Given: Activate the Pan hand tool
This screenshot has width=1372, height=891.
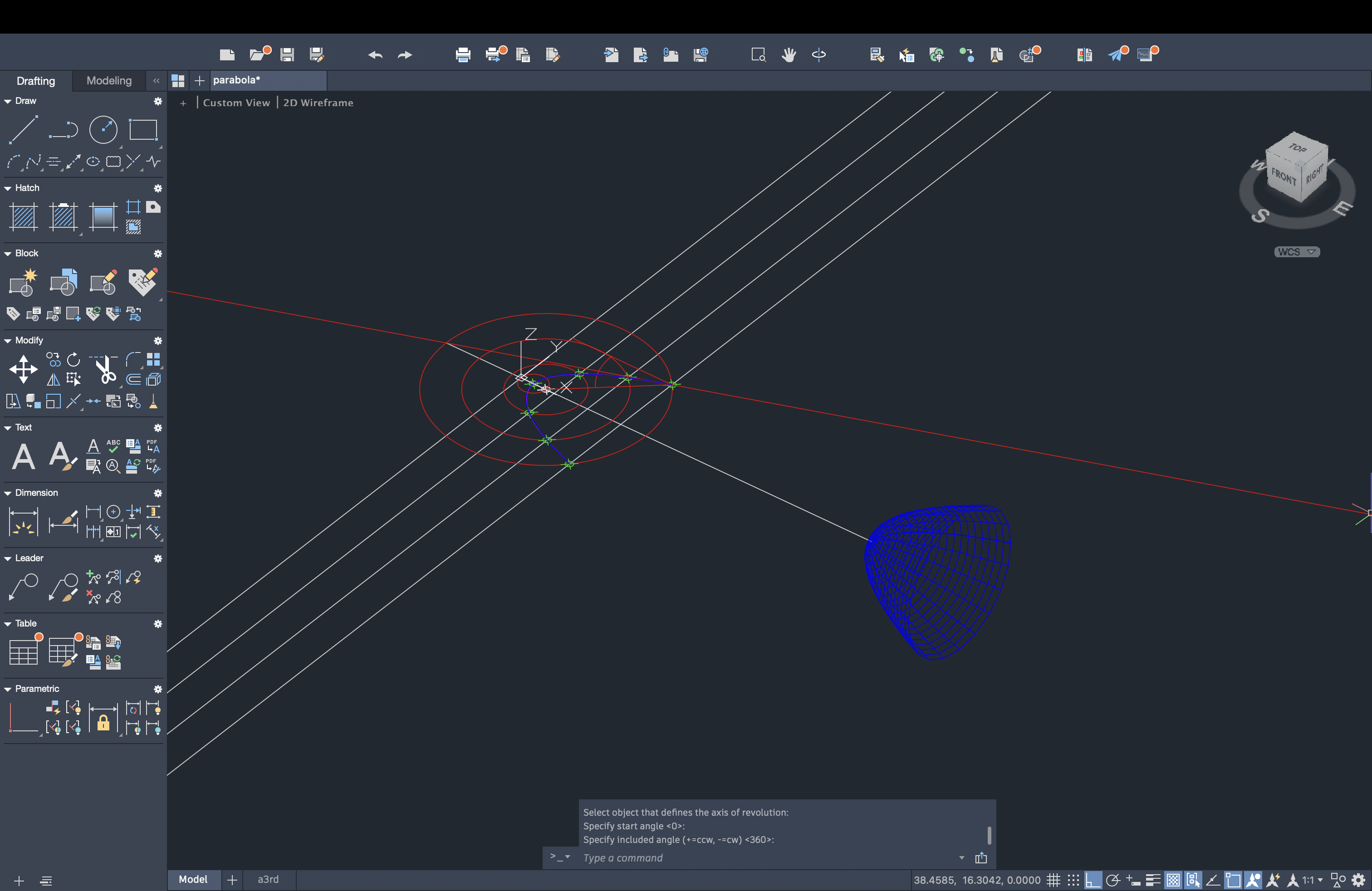Looking at the screenshot, I should 789,55.
